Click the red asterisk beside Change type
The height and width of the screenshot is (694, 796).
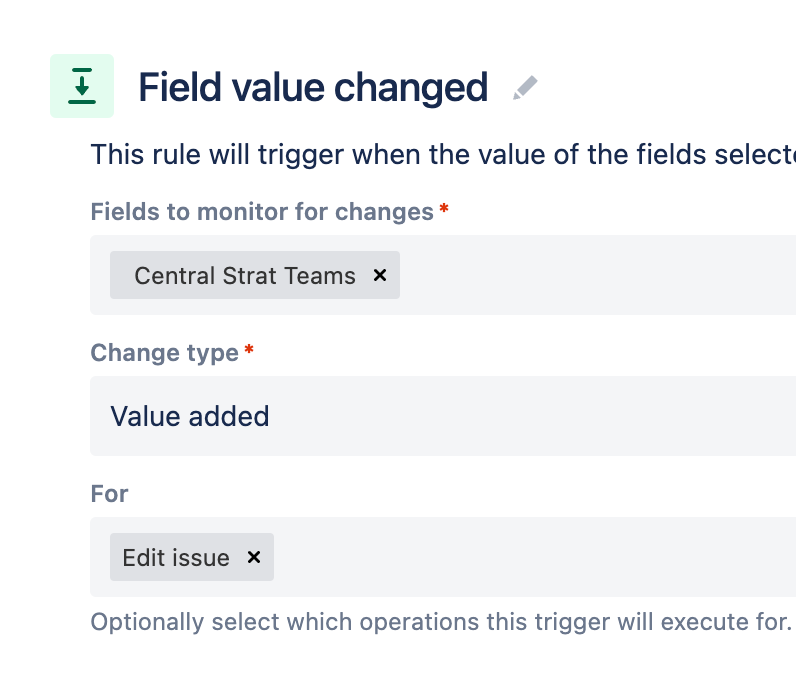point(249,349)
